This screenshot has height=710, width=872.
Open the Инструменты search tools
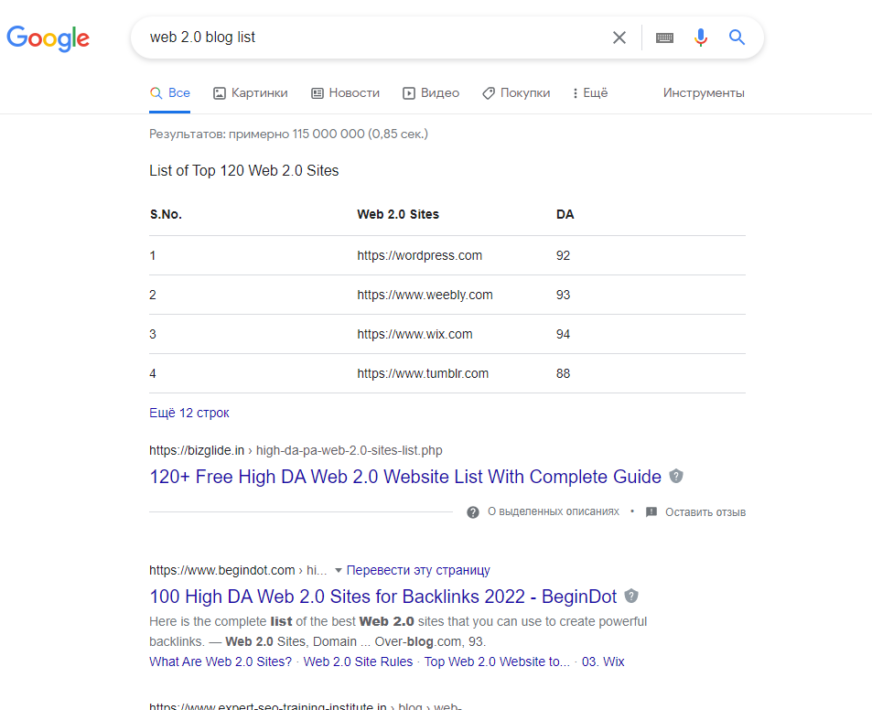coord(703,93)
